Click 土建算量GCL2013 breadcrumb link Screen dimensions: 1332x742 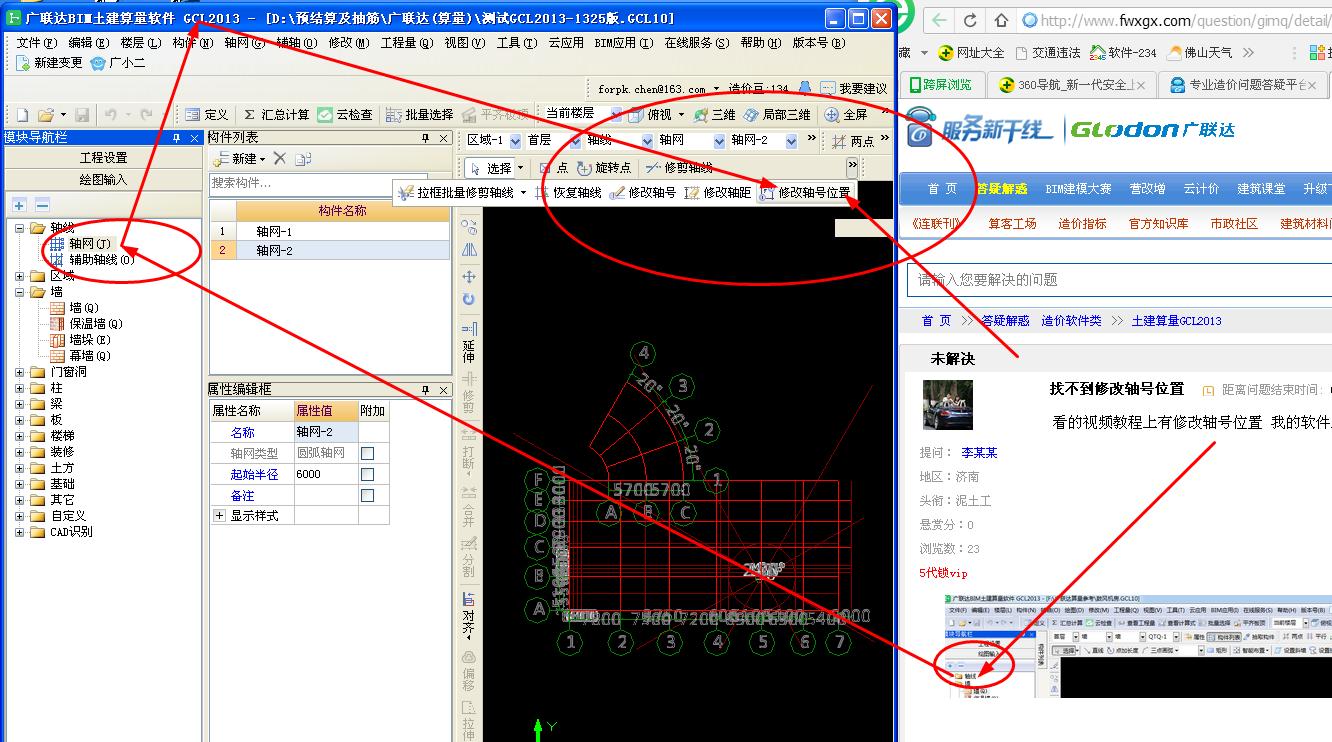[x=1176, y=321]
